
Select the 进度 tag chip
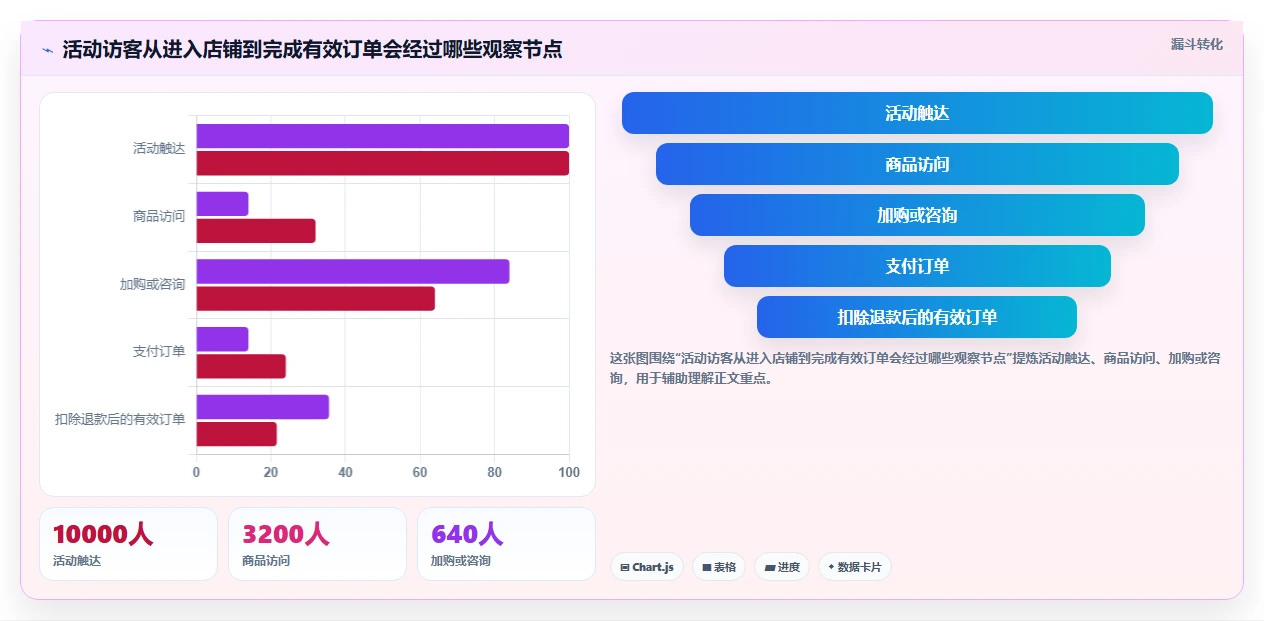[782, 567]
